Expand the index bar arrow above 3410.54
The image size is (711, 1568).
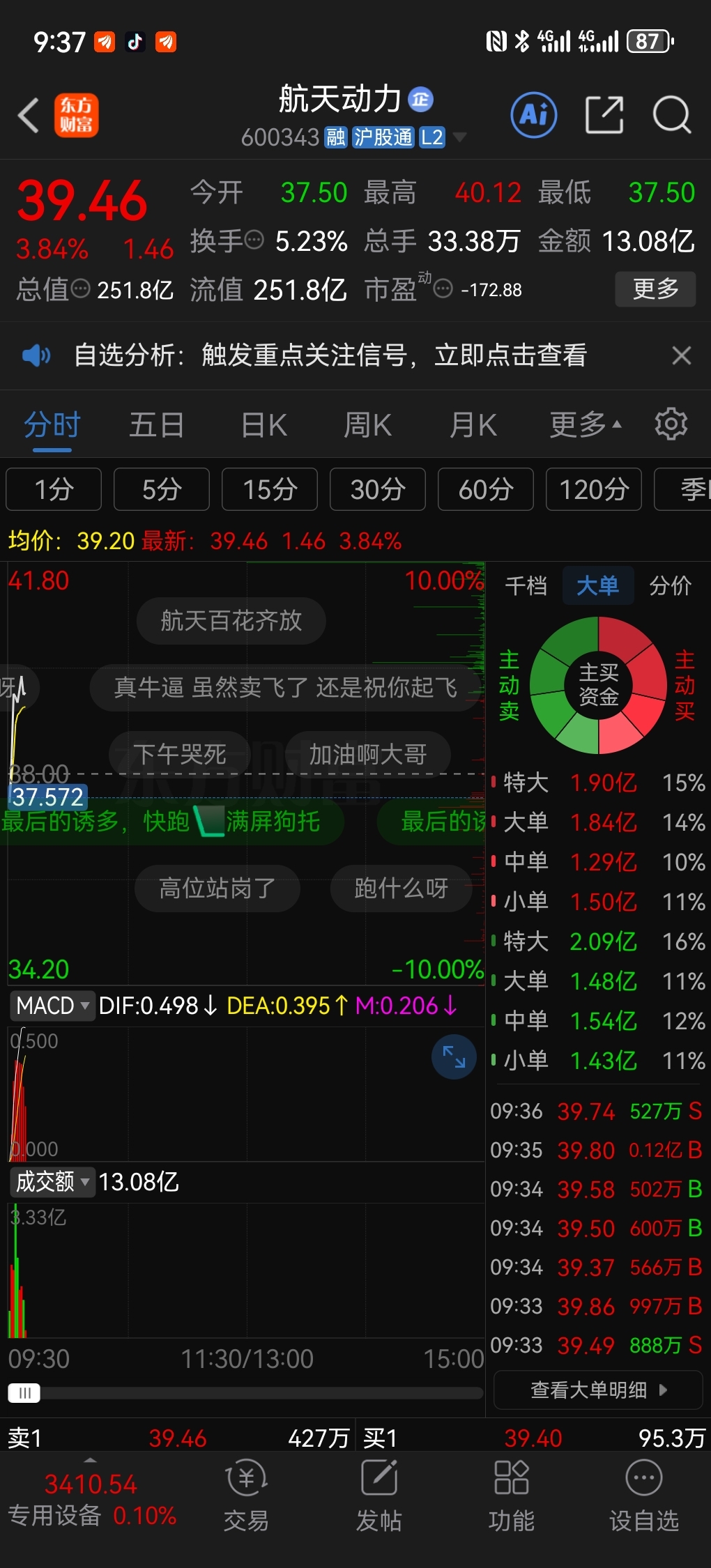tap(90, 1459)
